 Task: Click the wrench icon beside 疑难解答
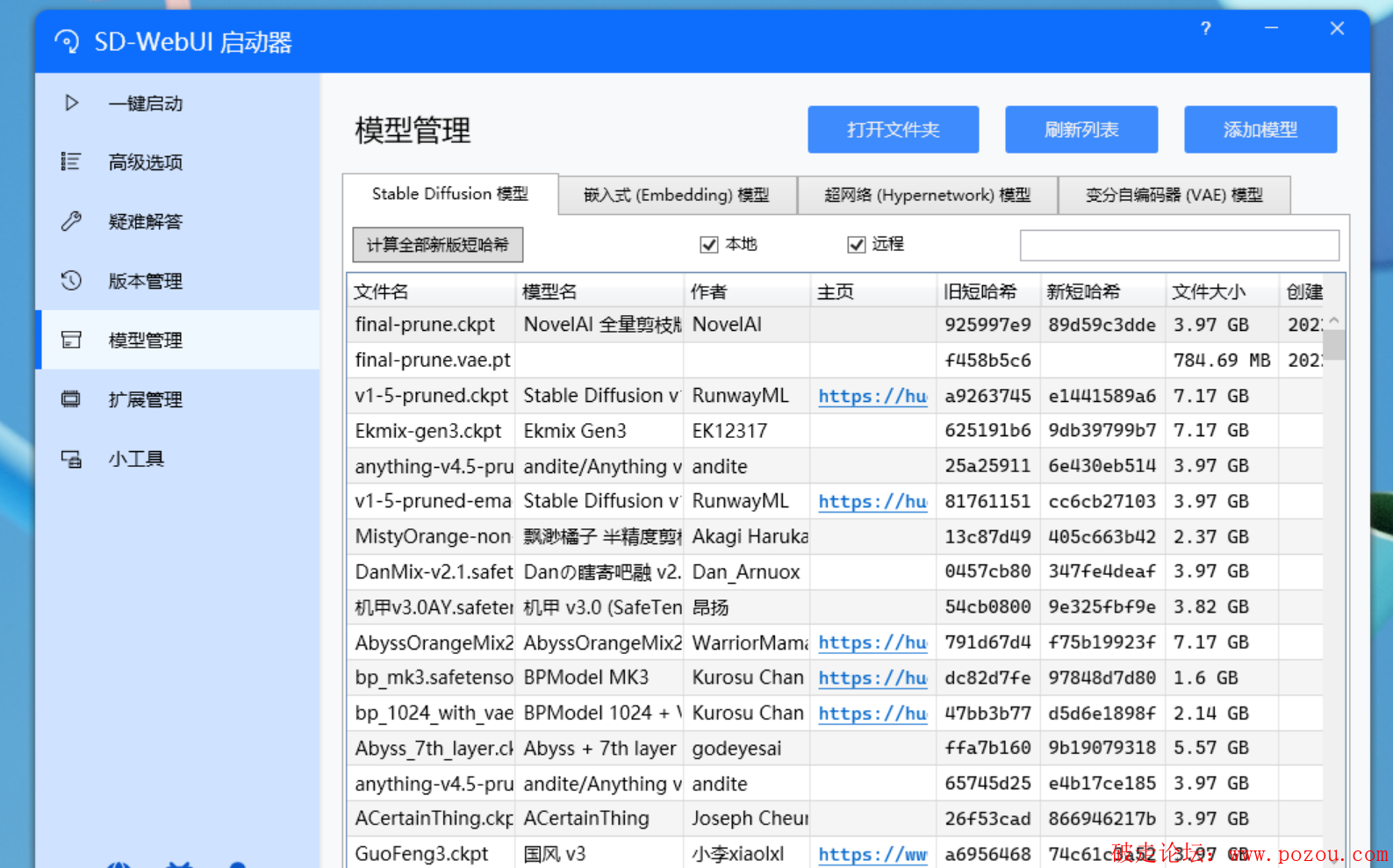coord(71,221)
